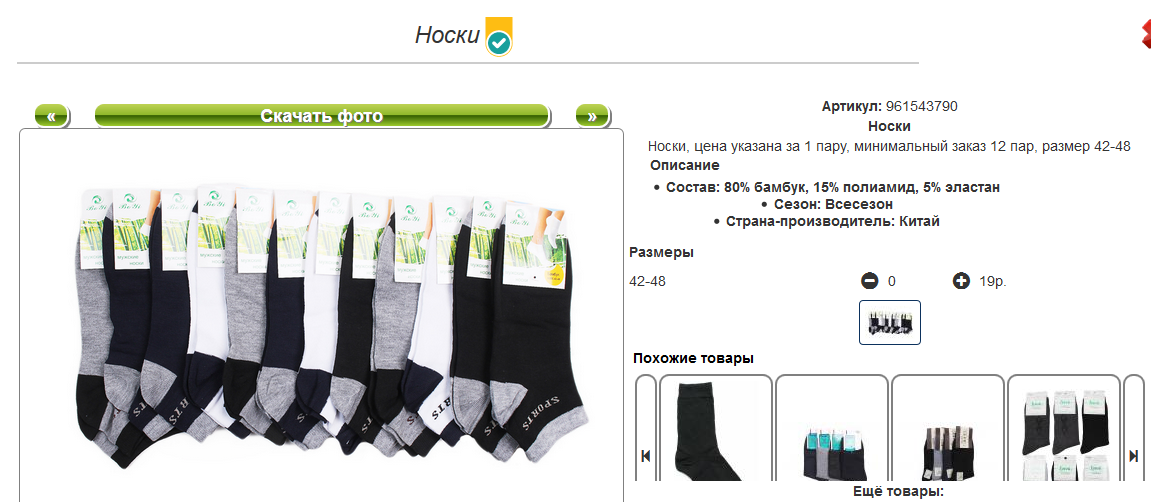Click the quantity value 0 field

(892, 281)
